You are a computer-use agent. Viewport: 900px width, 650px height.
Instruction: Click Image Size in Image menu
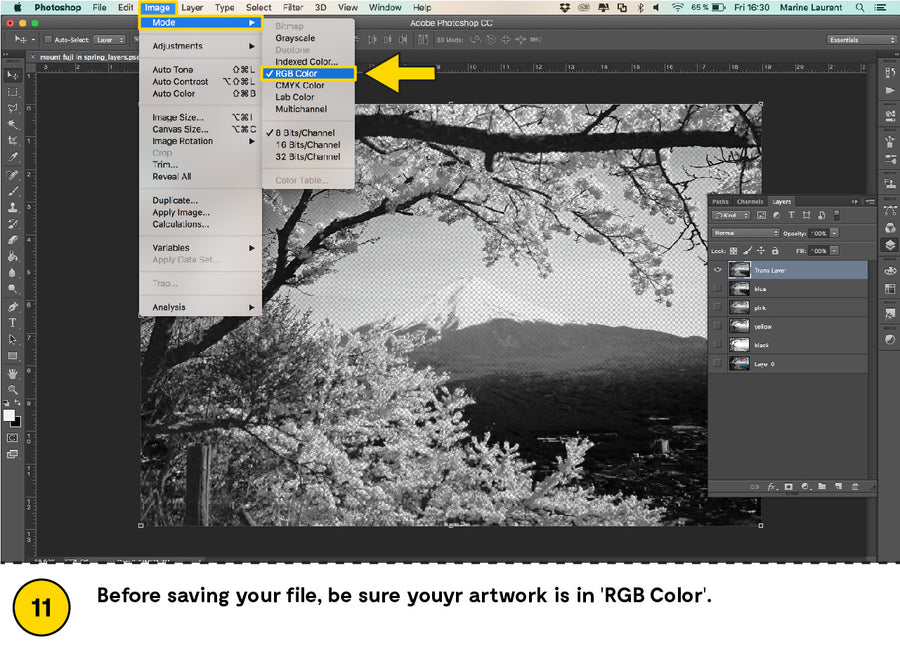tap(178, 117)
